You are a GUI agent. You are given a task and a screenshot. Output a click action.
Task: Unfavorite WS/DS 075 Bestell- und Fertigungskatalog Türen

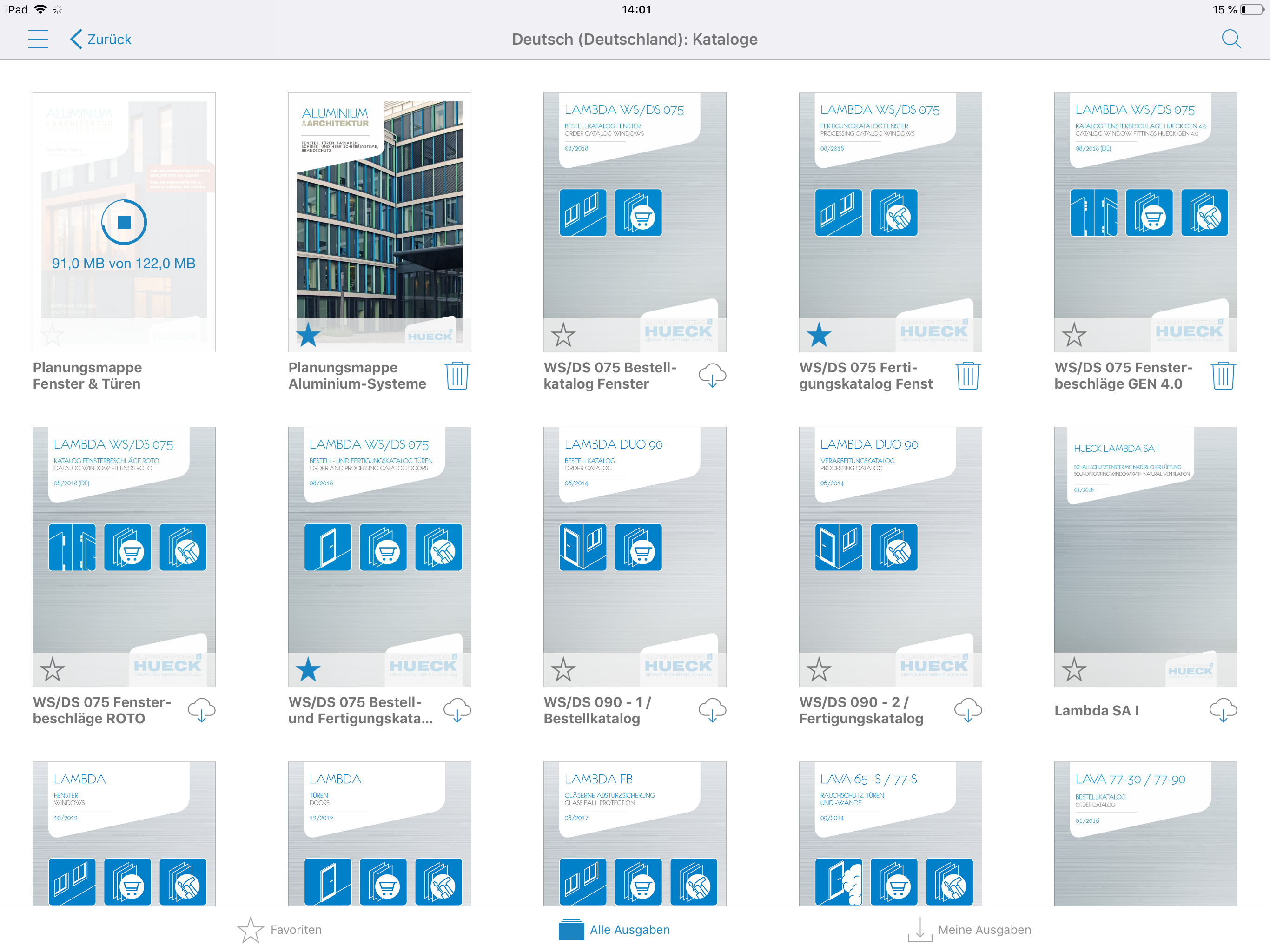pos(308,669)
